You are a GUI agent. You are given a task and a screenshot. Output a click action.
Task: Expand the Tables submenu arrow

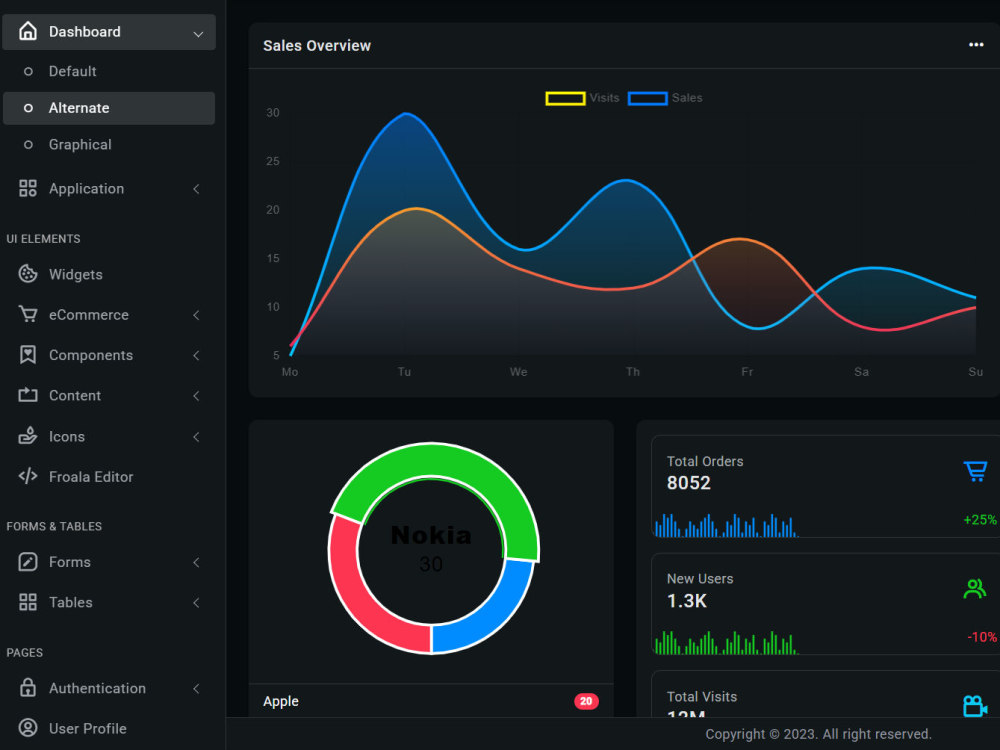(196, 603)
